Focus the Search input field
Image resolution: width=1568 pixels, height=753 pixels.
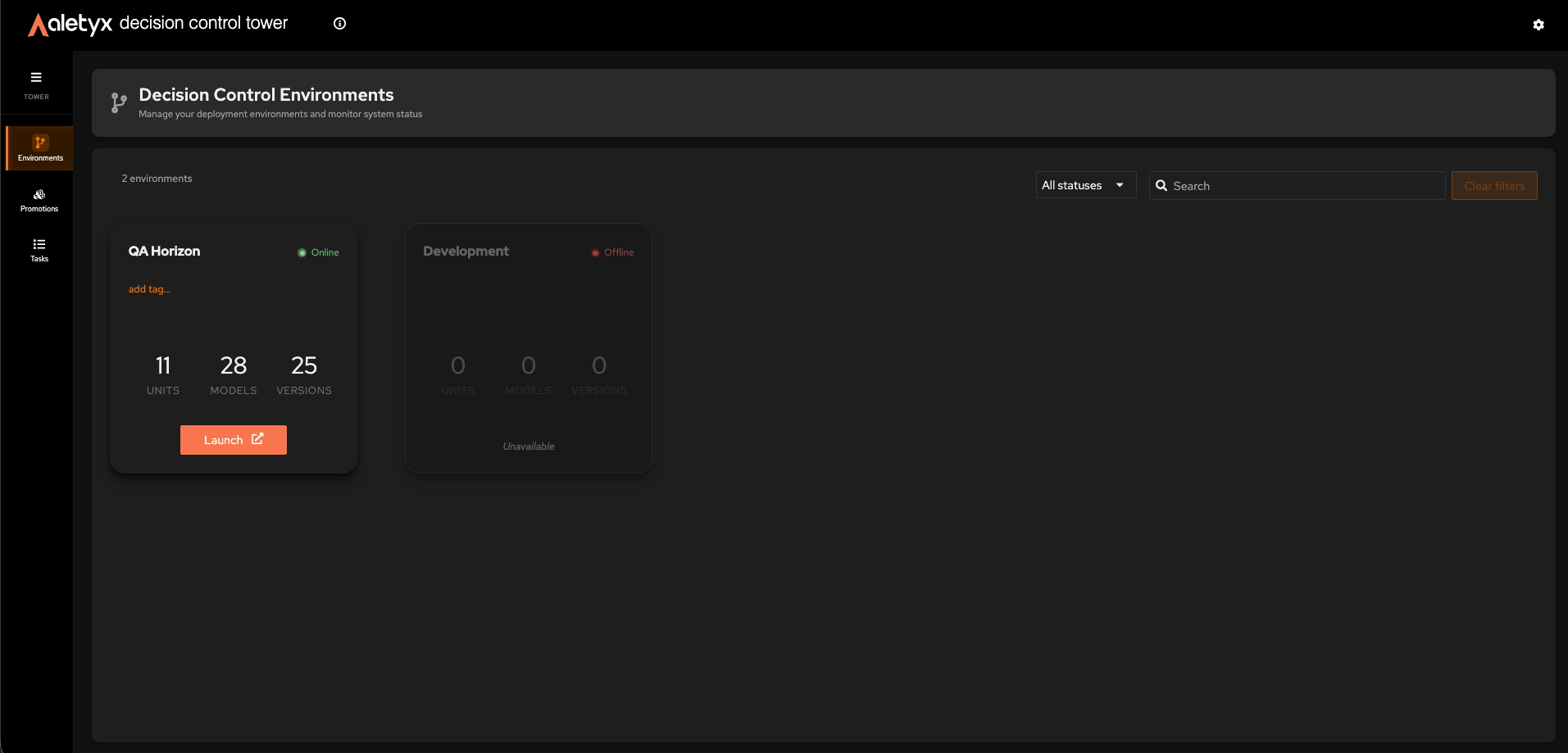pos(1297,186)
